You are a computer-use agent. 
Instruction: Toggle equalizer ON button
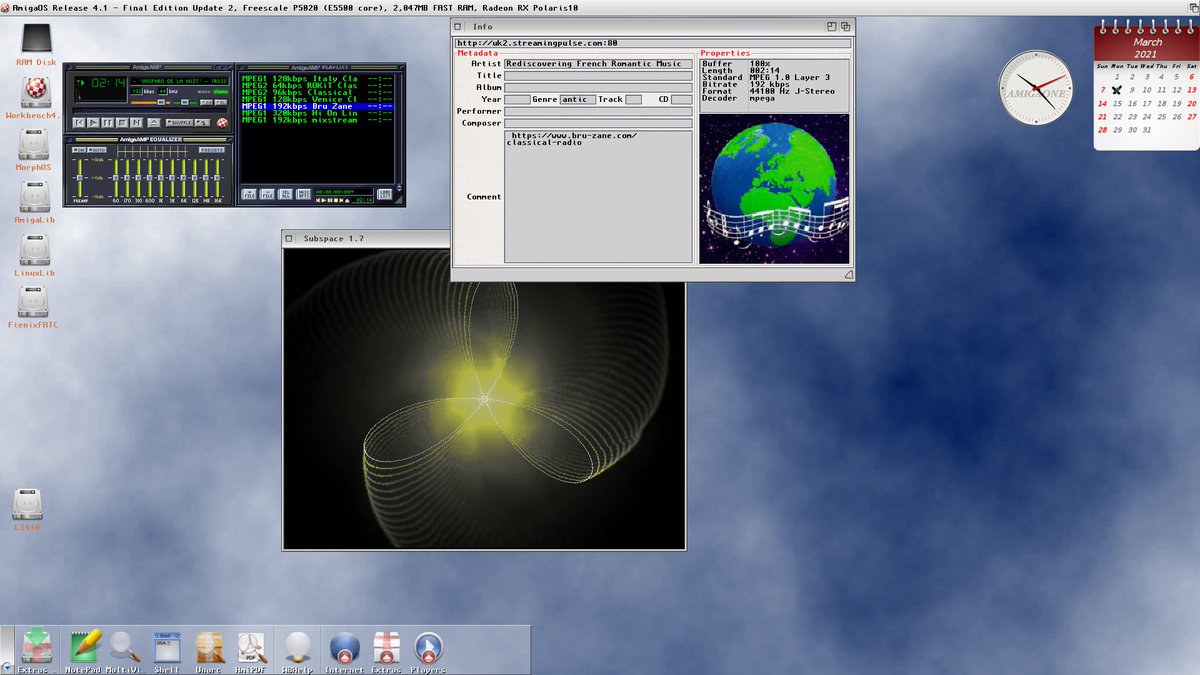[x=79, y=150]
